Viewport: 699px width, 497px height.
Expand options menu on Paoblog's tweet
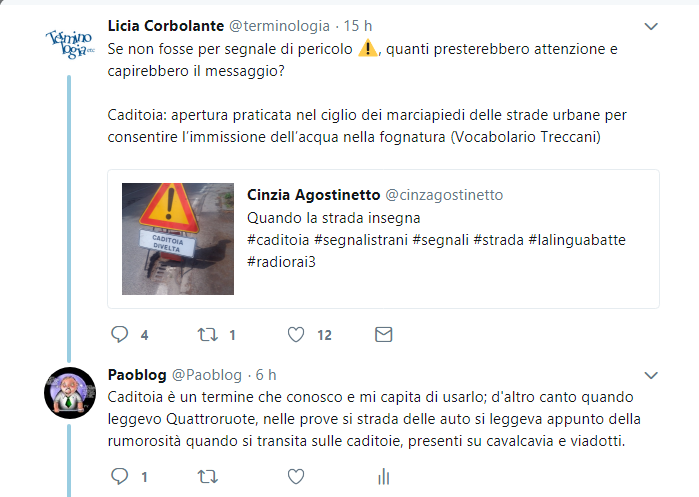(651, 376)
